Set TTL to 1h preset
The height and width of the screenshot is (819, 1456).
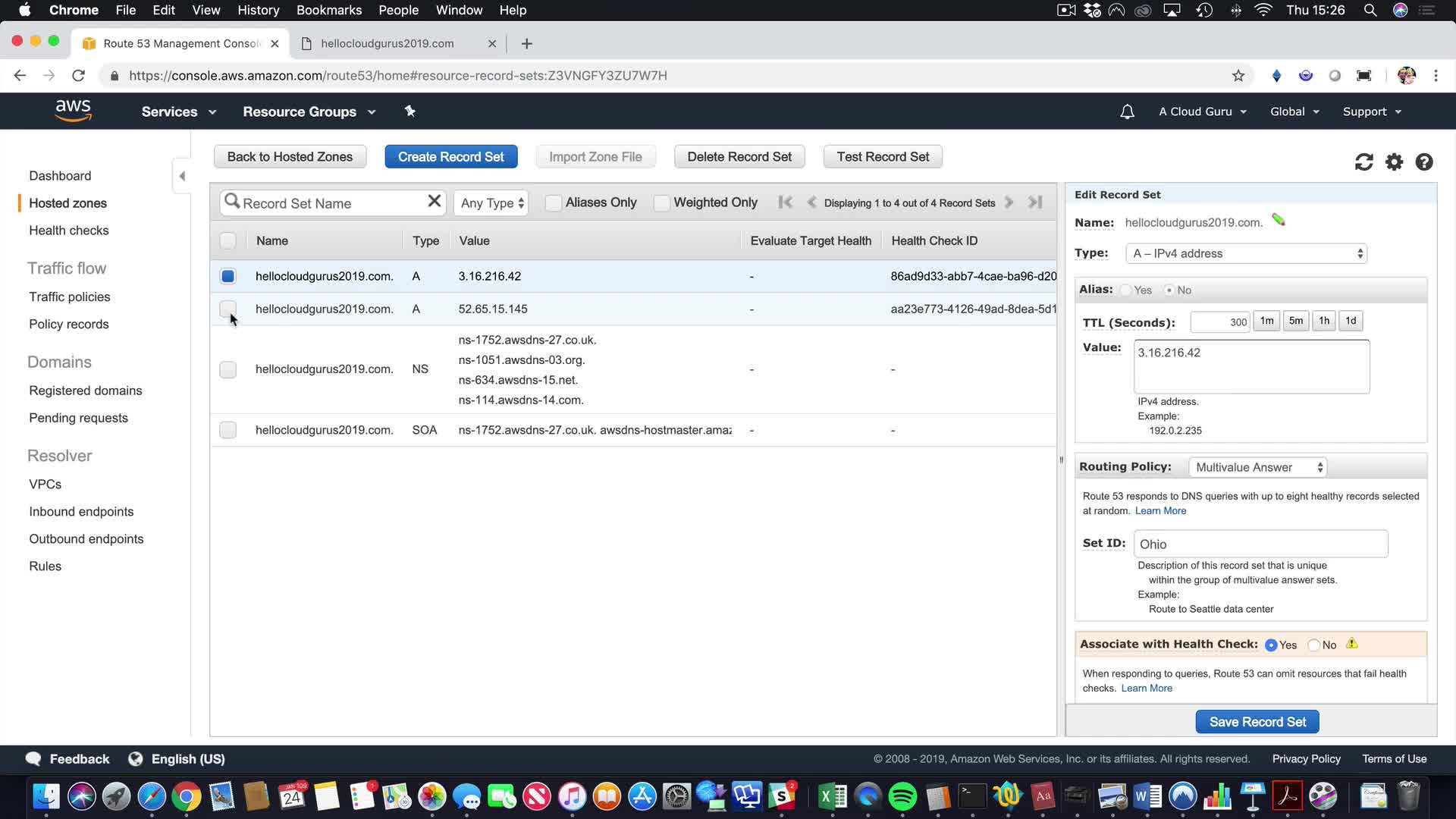1323,321
